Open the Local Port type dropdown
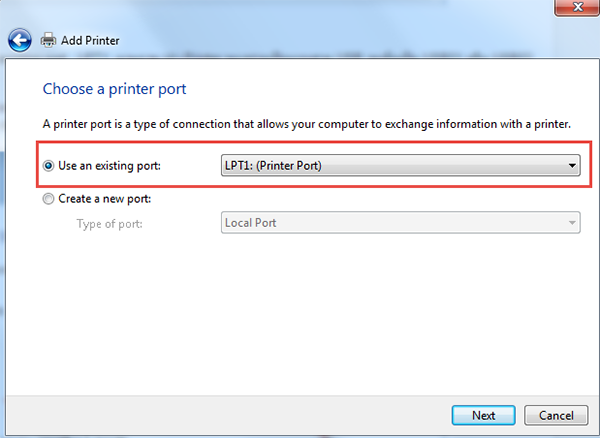The height and width of the screenshot is (438, 600). click(401, 223)
